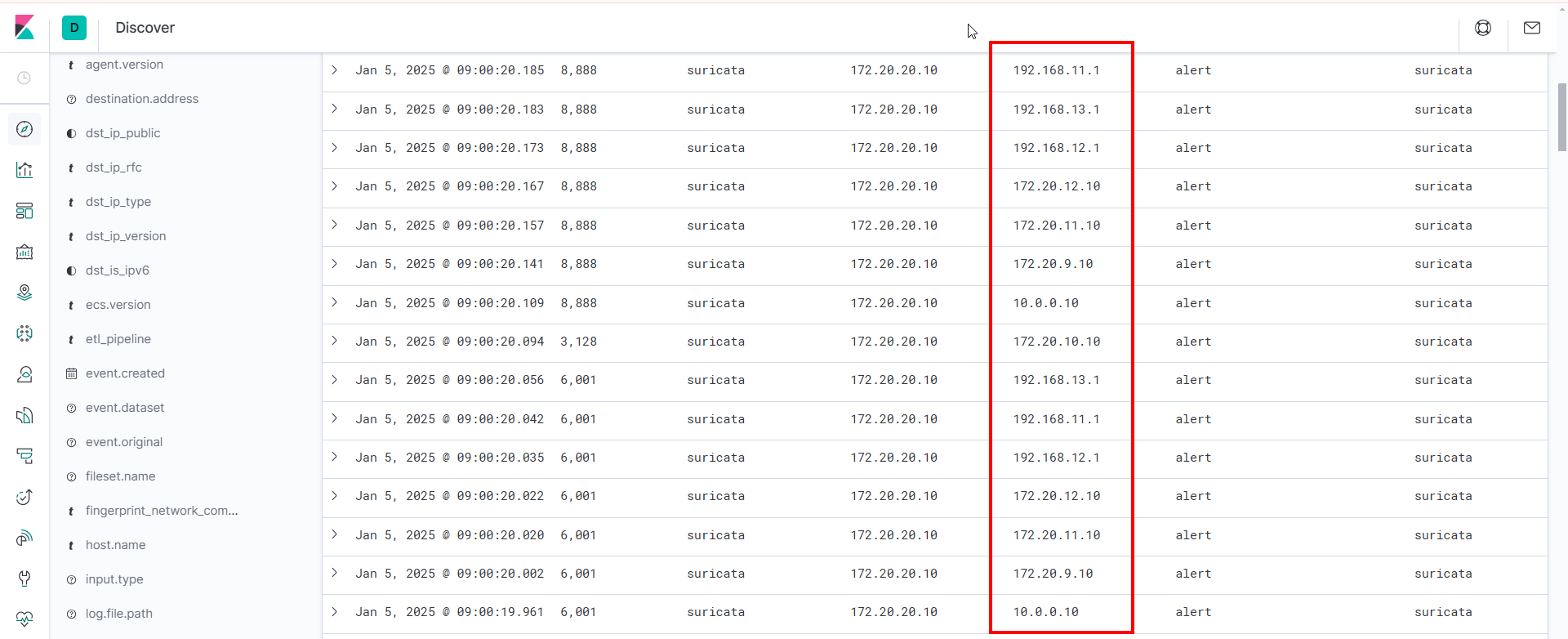The height and width of the screenshot is (639, 1568).
Task: Select the event.dataset field
Action: [125, 408]
